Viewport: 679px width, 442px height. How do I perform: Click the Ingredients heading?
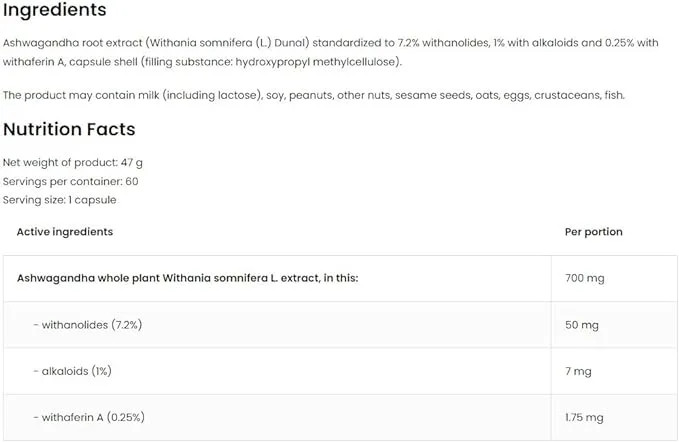(55, 10)
